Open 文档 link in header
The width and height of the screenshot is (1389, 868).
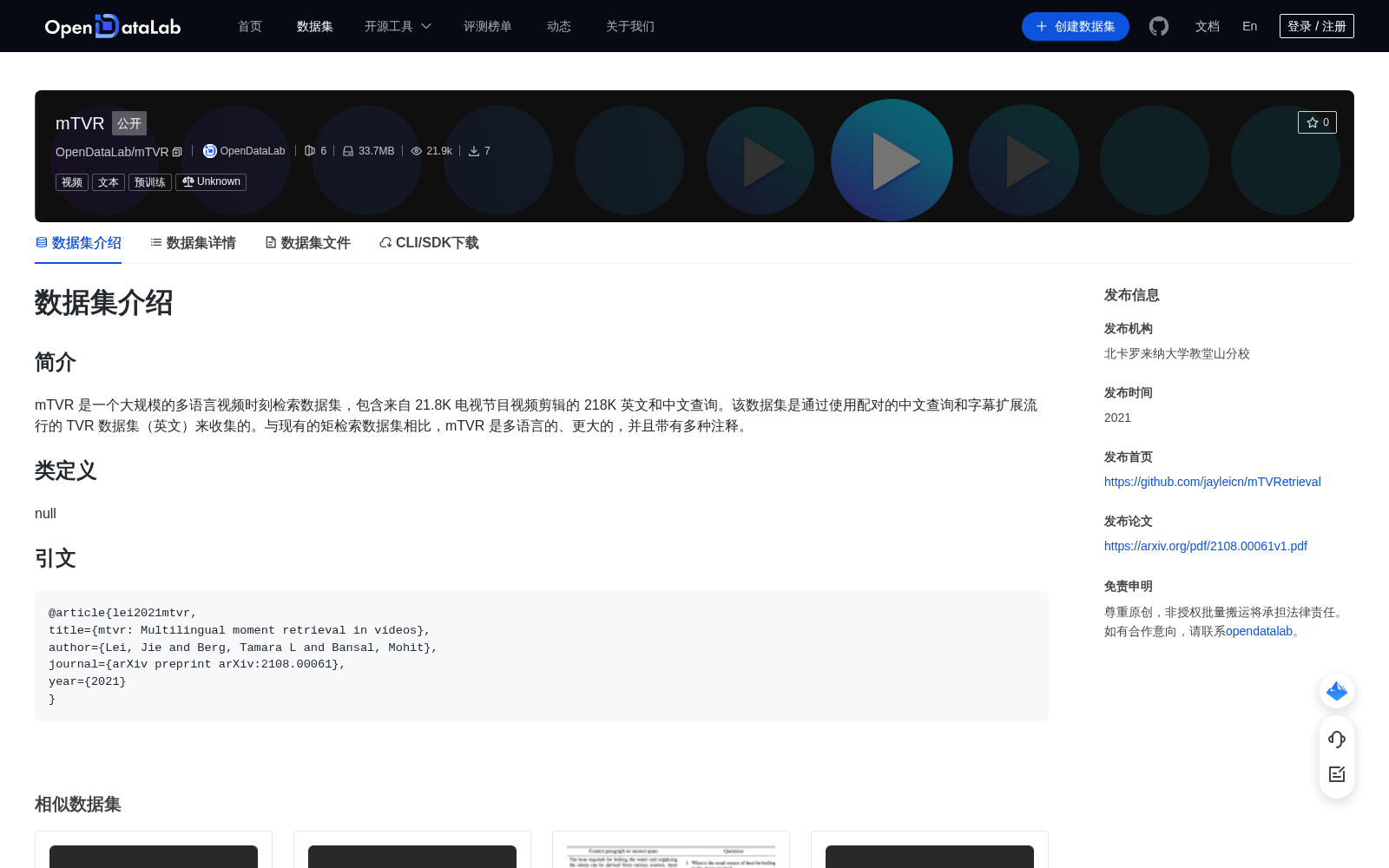coord(1208,26)
